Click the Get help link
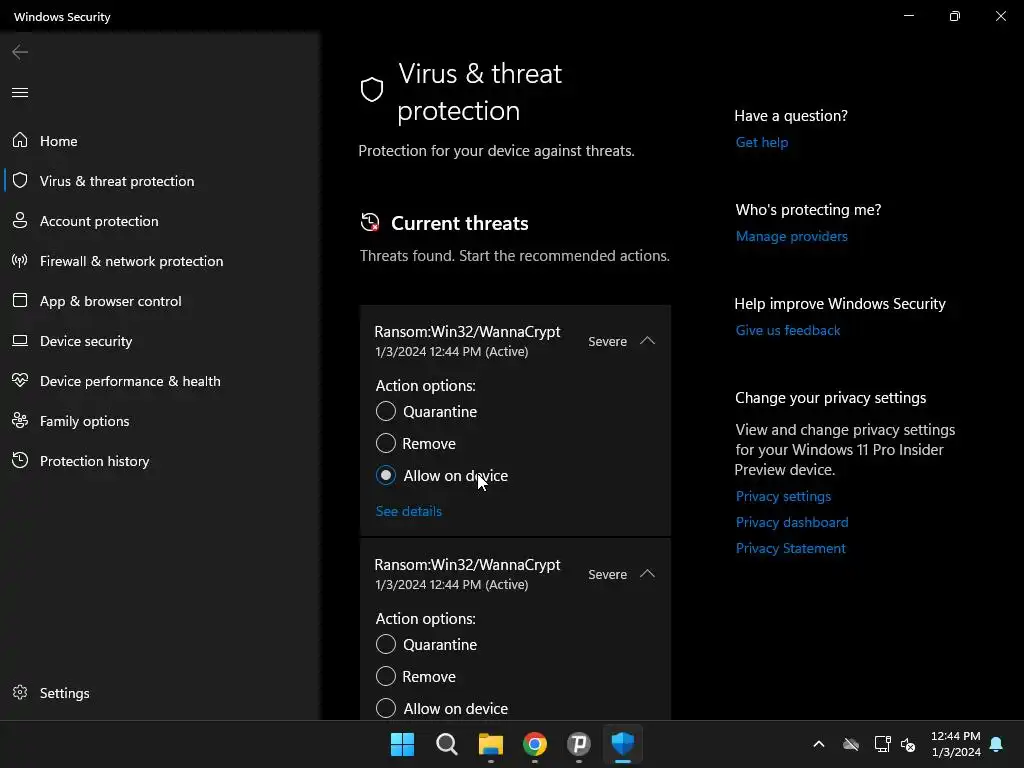 761,142
